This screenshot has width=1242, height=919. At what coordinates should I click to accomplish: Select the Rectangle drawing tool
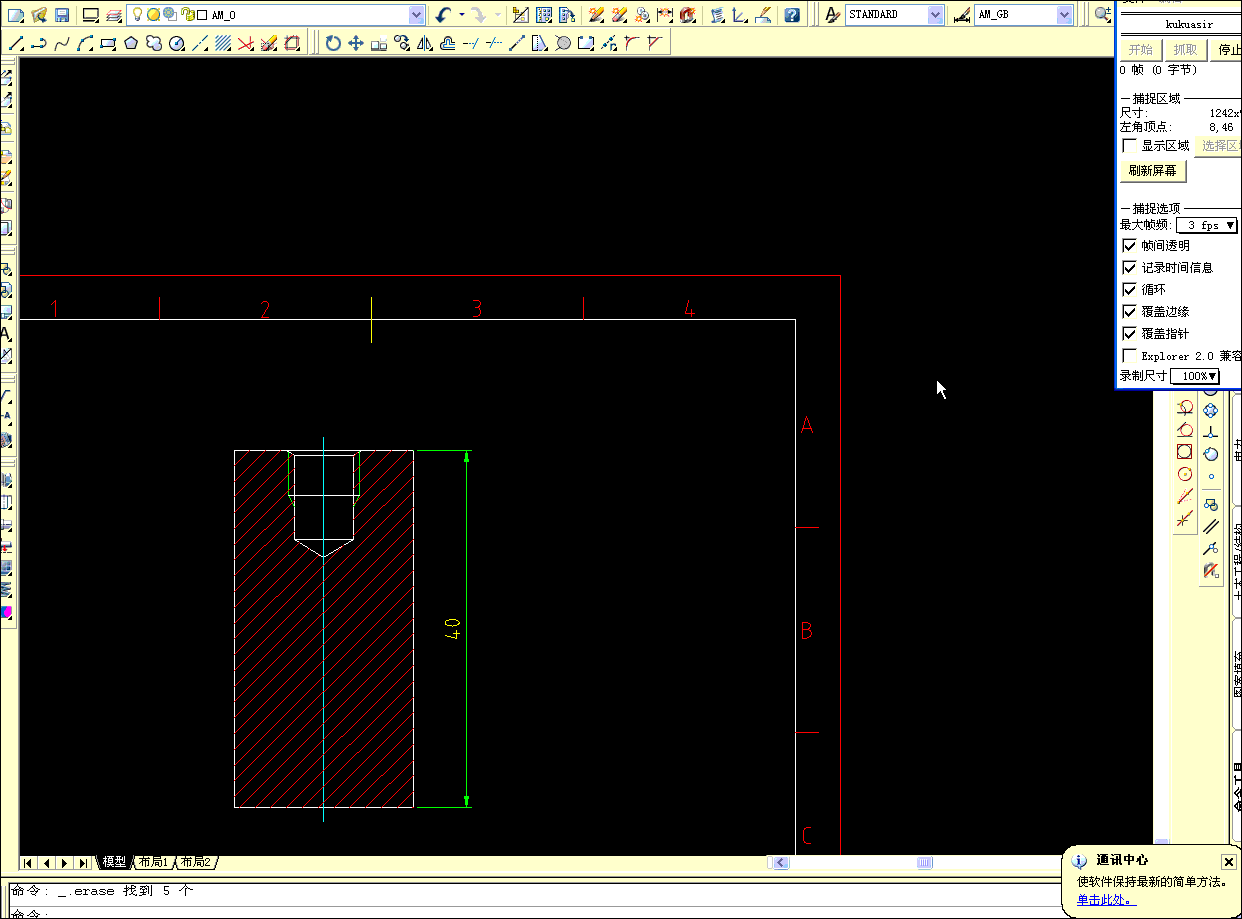pyautogui.click(x=108, y=43)
